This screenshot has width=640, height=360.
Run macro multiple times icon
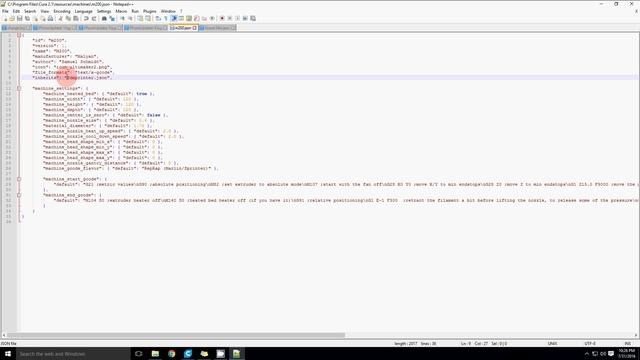point(245,18)
